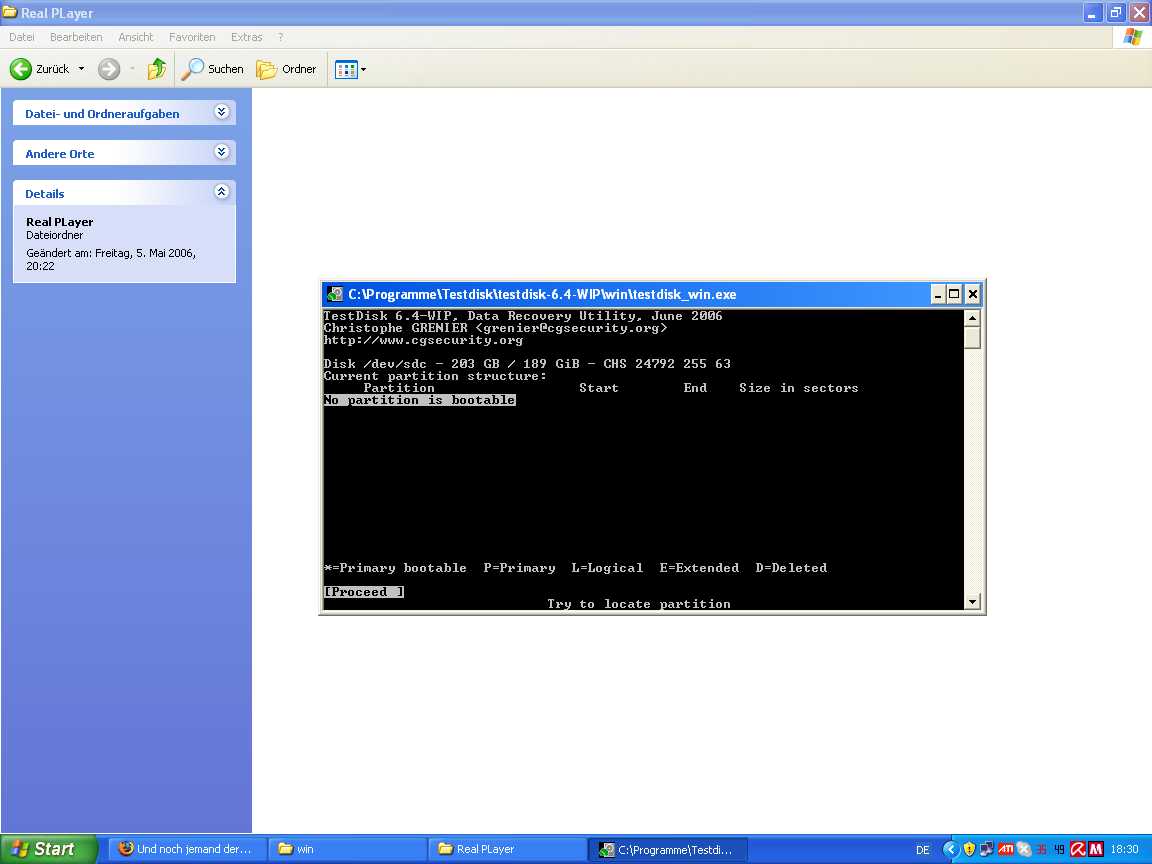This screenshot has height=864, width=1152.
Task: Click the yellow security shield tray icon
Action: point(969,850)
